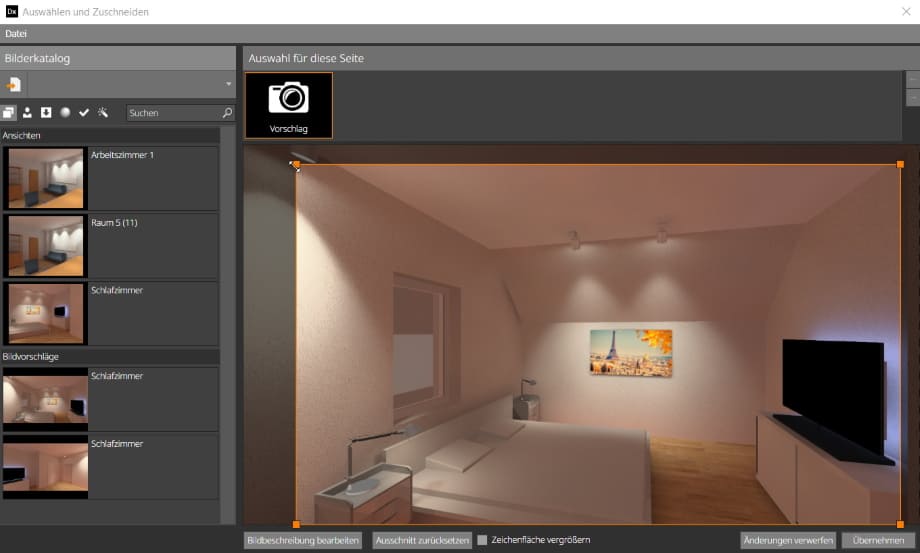The image size is (920, 553).
Task: Click the checkmark filter icon
Action: tap(84, 113)
